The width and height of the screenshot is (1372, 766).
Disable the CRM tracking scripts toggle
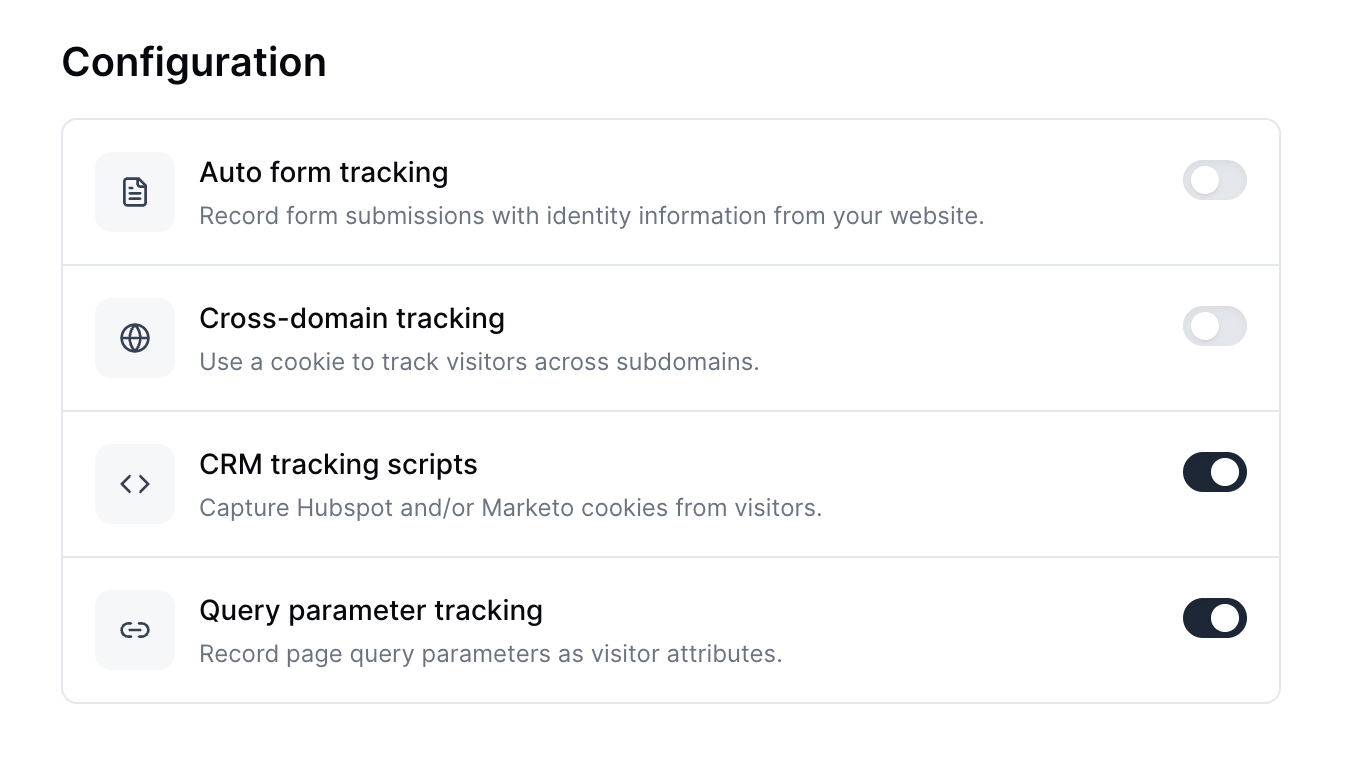(1214, 473)
